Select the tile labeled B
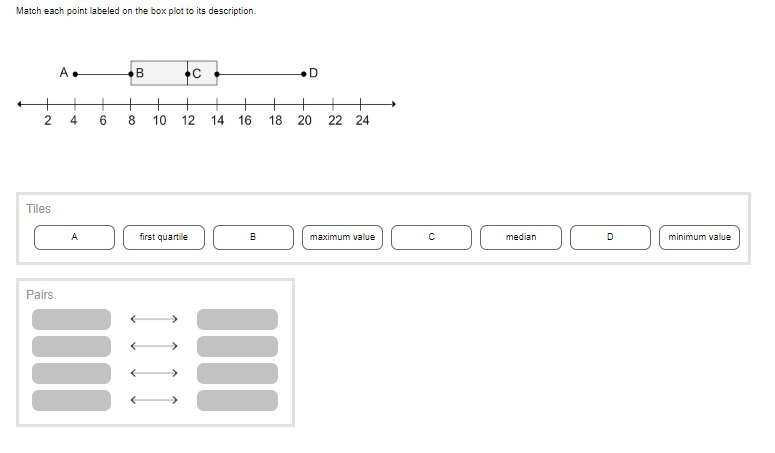The image size is (775, 453). [x=253, y=237]
